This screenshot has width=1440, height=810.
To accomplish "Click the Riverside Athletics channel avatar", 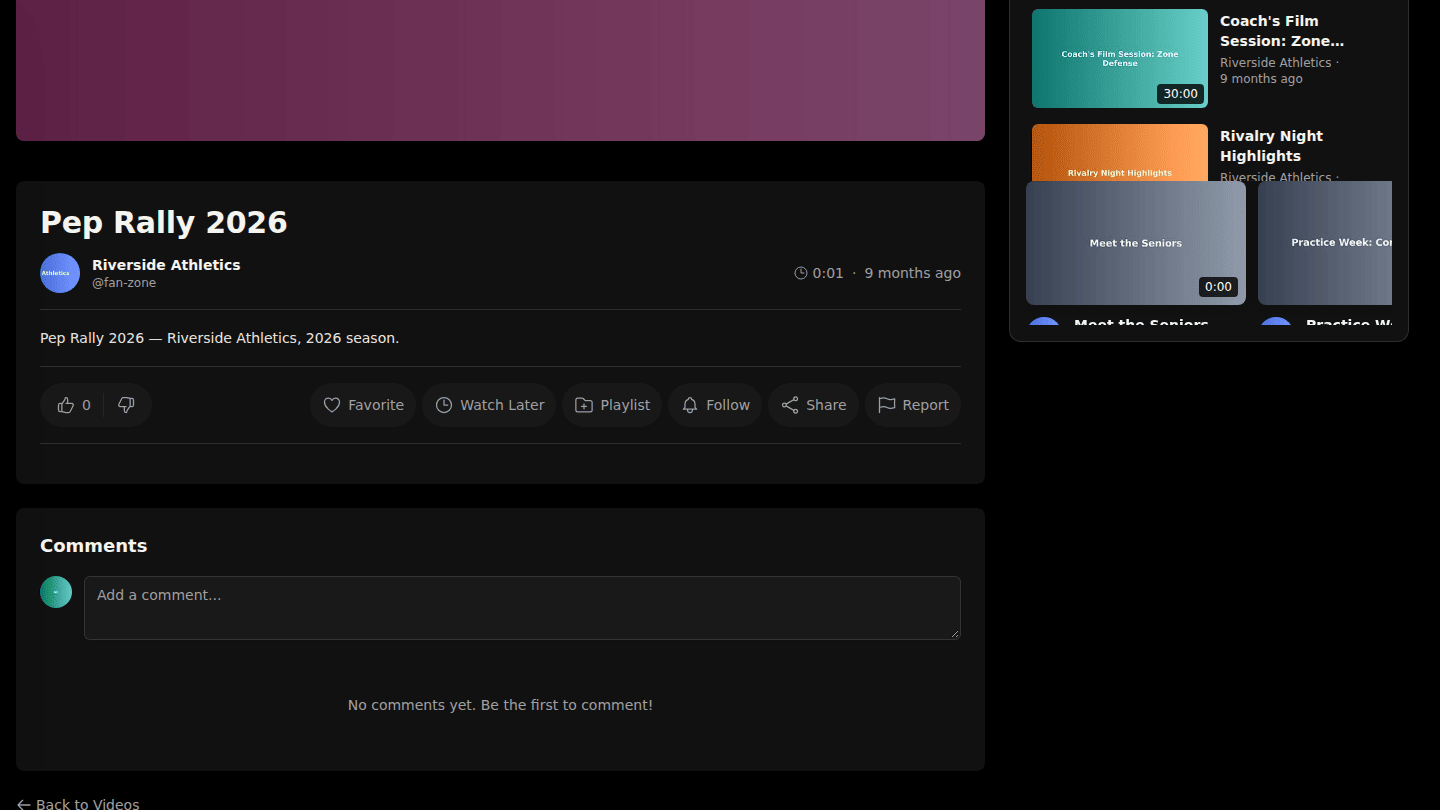I will coord(60,273).
